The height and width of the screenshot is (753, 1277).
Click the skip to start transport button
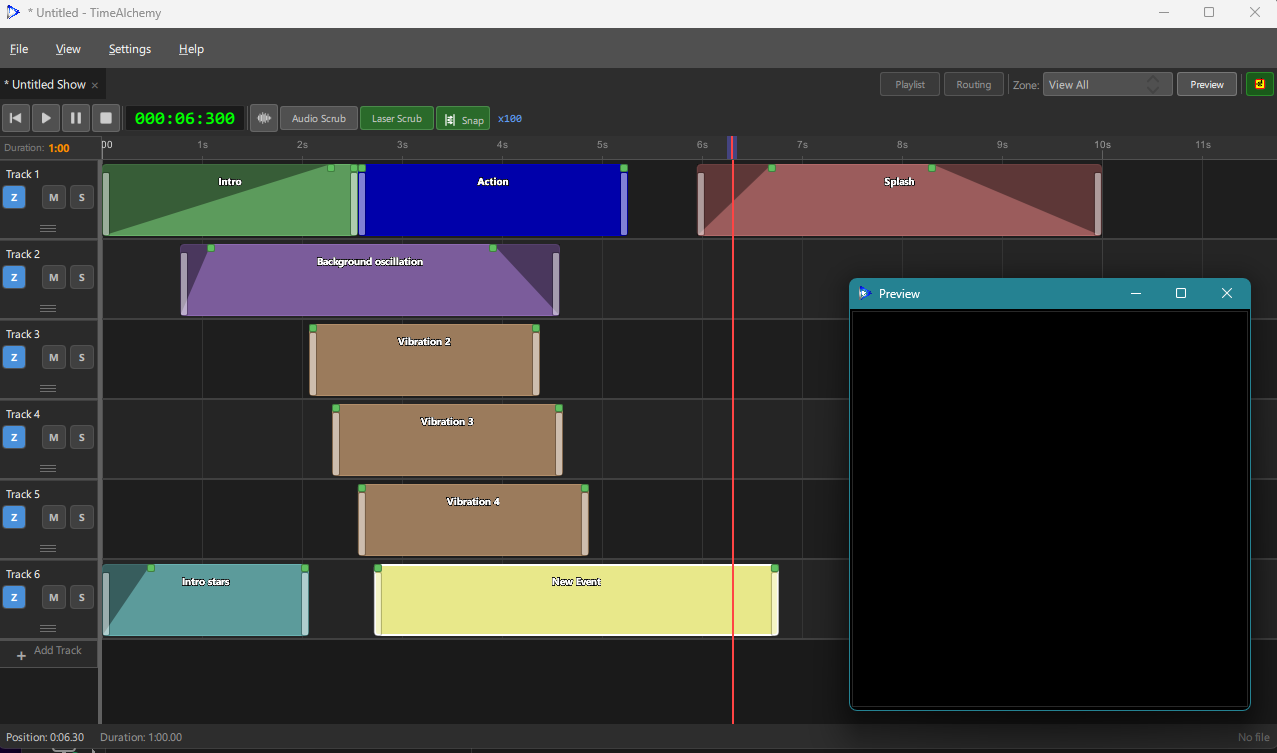16,118
